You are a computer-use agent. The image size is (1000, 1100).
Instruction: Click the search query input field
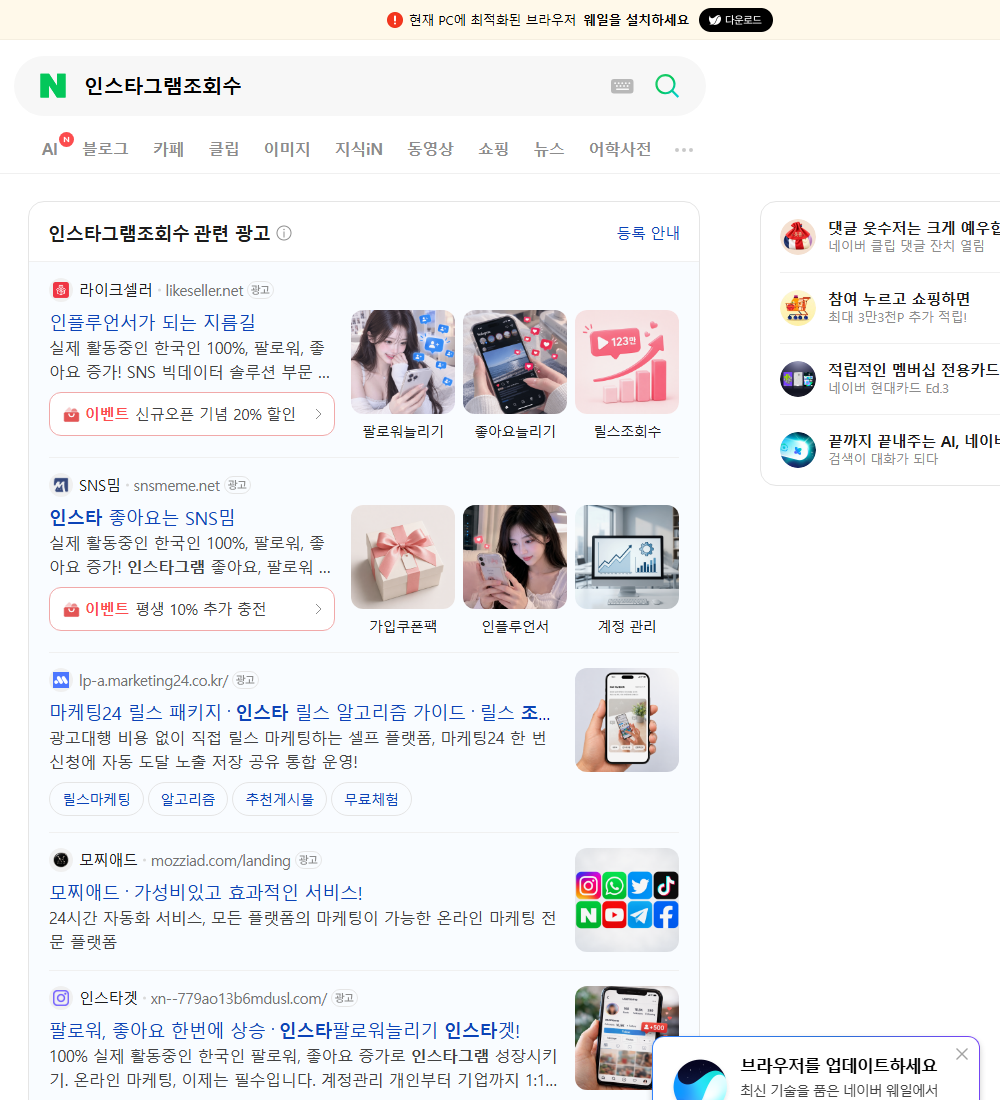pyautogui.click(x=340, y=86)
